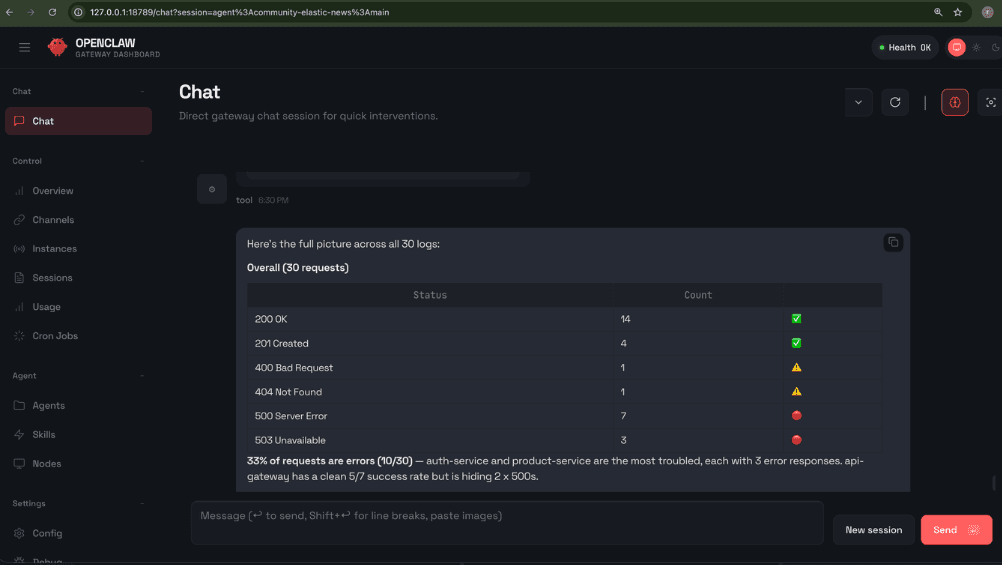Click the Overview bar-chart icon
Viewport: 1002px width, 565px height.
(19, 190)
